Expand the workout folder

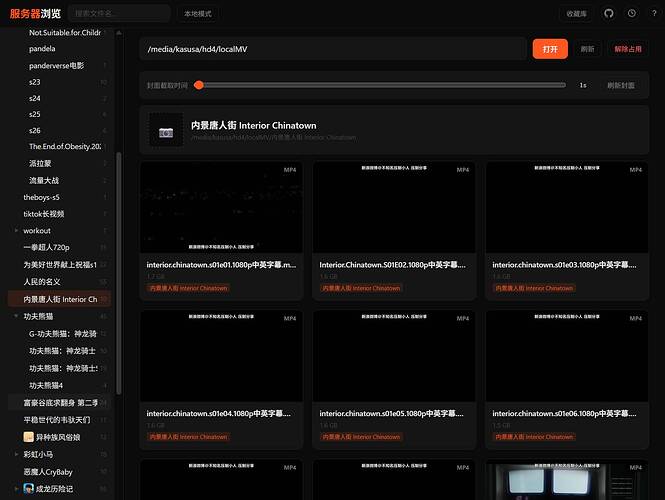tap(16, 231)
